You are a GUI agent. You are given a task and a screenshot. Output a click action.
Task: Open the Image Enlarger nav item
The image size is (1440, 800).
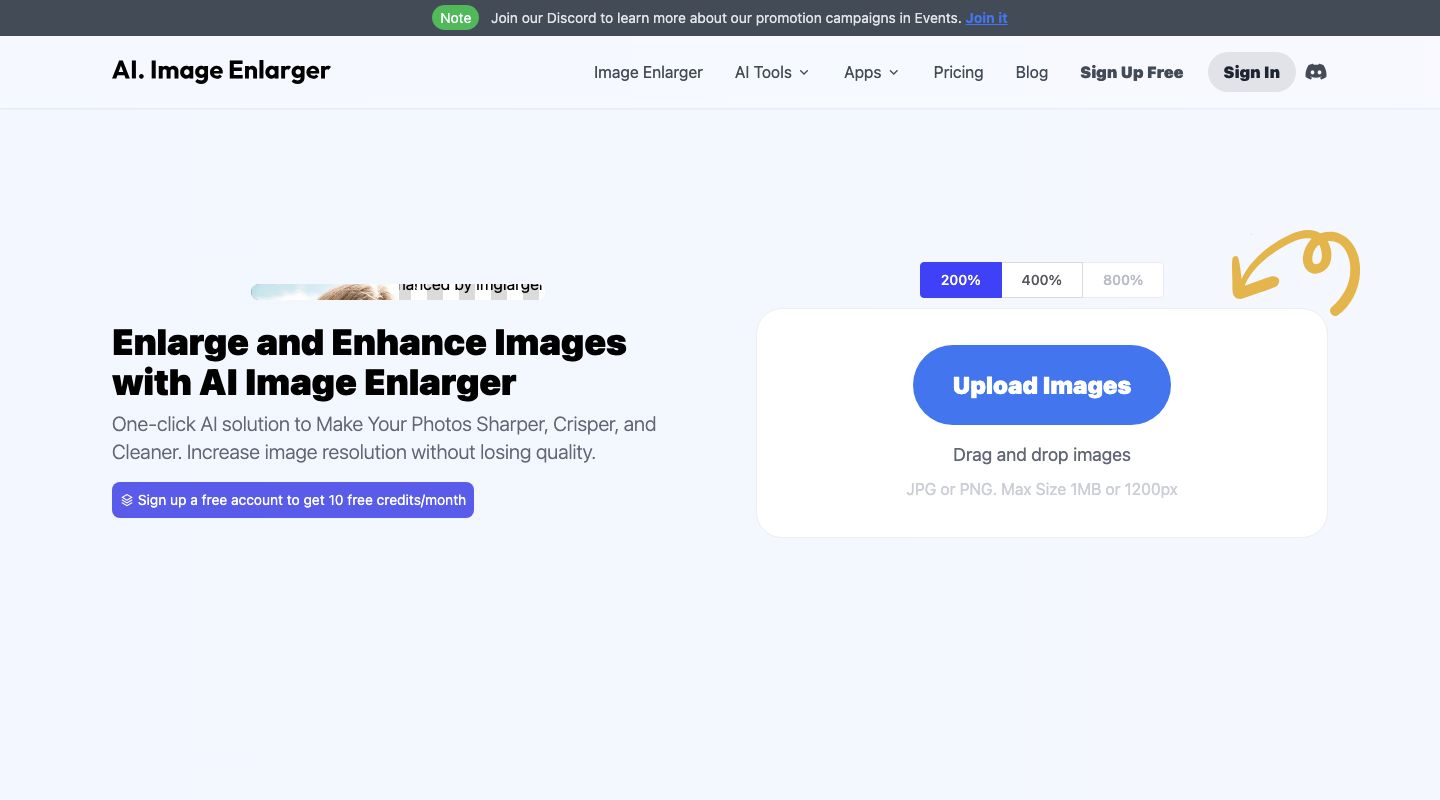pyautogui.click(x=648, y=72)
